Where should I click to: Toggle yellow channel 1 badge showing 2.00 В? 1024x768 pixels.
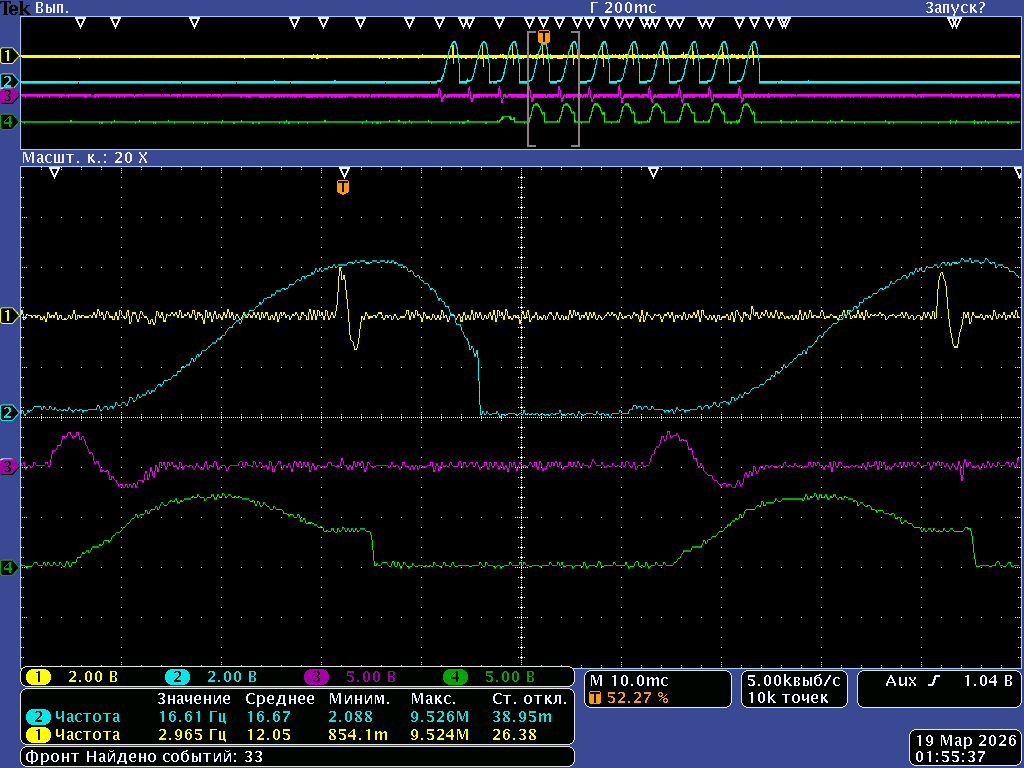39,677
